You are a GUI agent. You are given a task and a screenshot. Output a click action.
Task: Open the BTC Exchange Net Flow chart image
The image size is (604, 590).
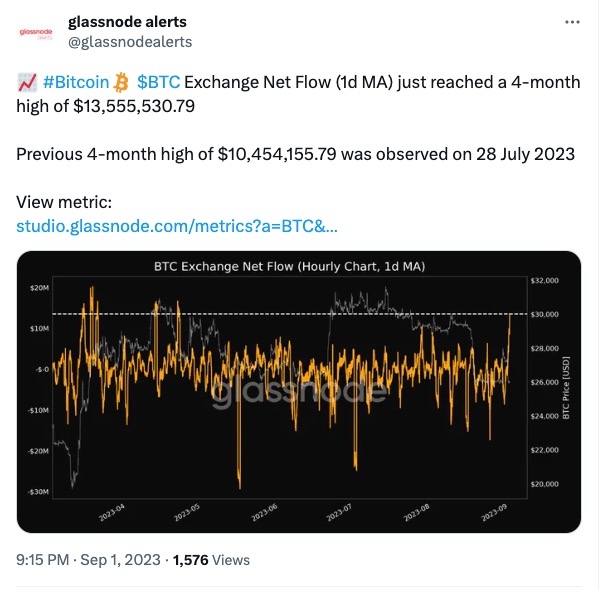(x=299, y=390)
